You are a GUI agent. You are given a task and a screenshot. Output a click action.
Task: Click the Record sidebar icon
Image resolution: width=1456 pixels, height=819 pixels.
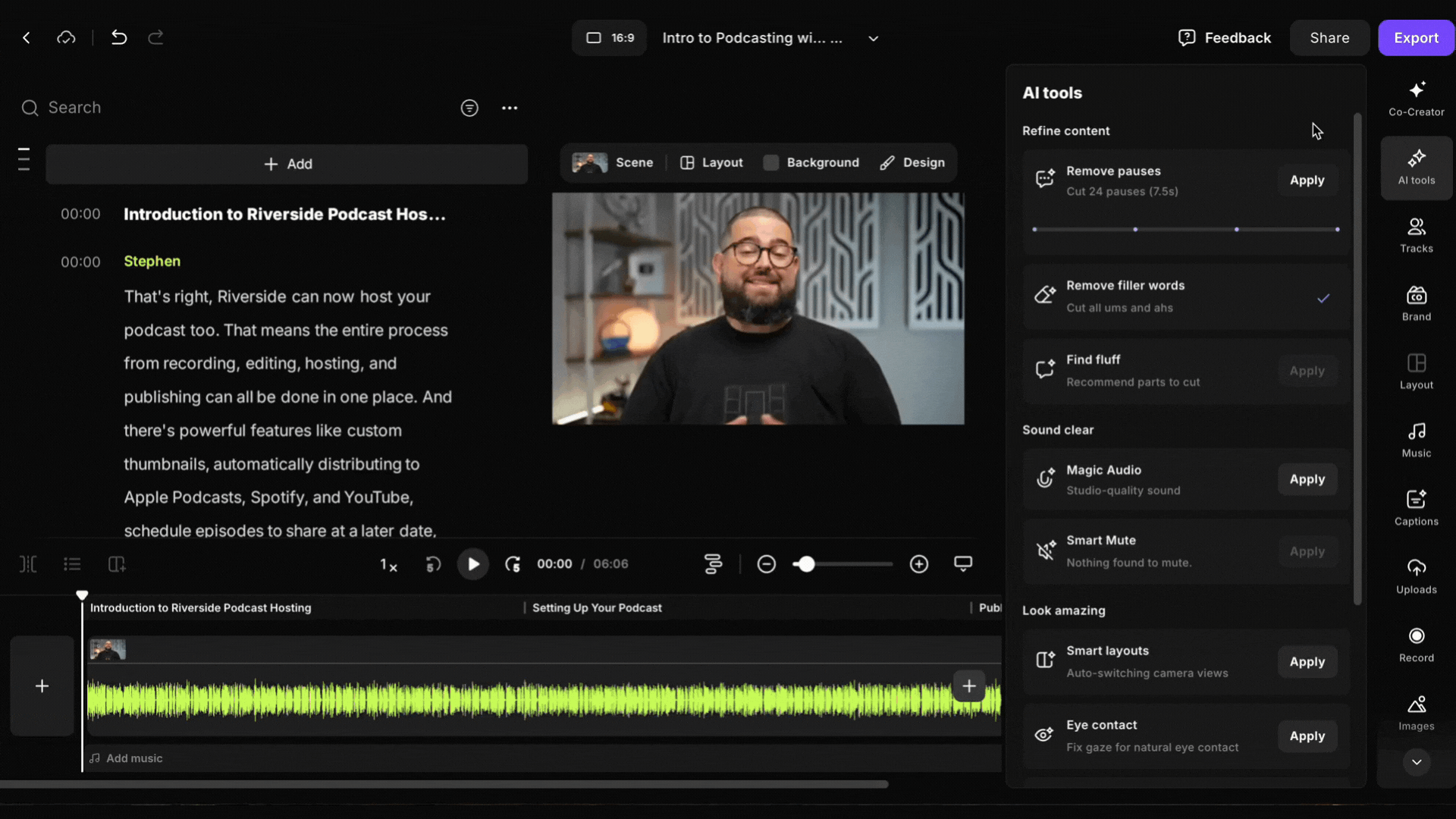pos(1416,645)
